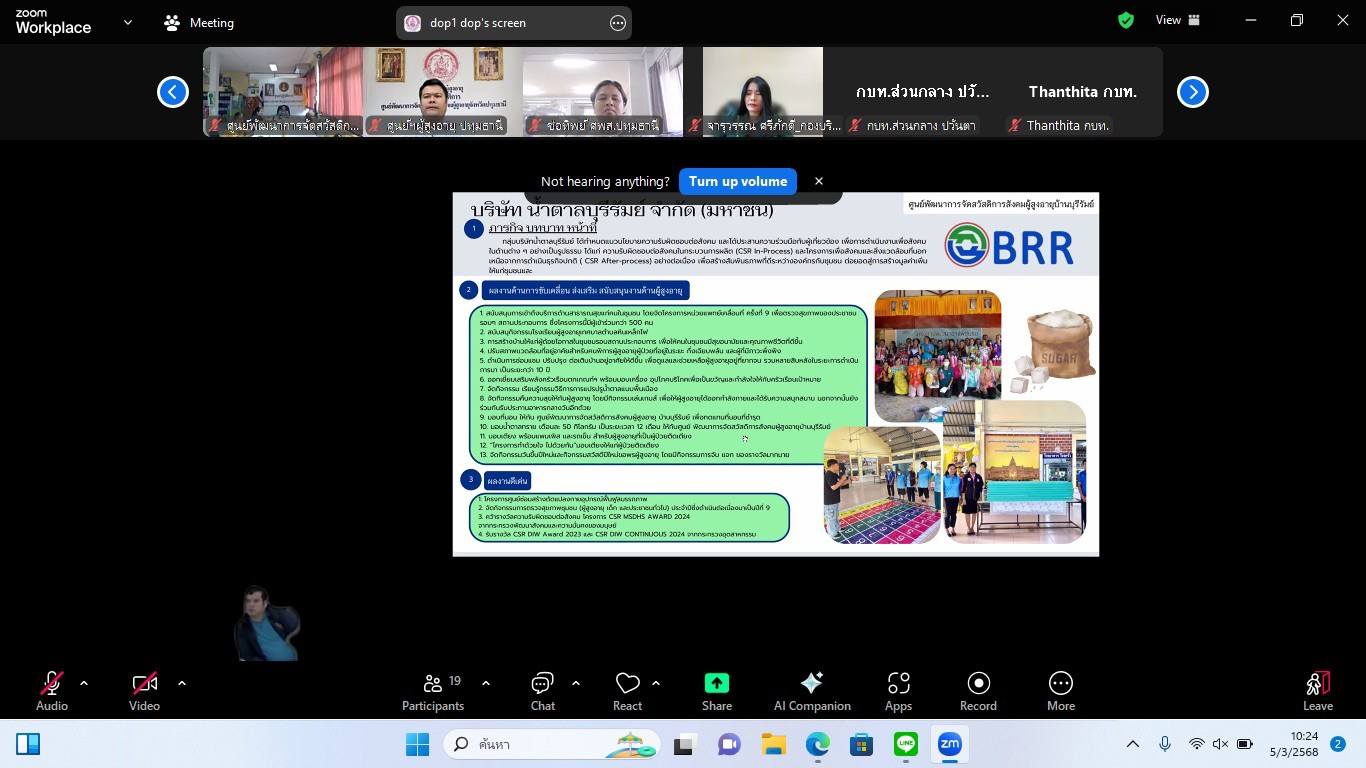Viewport: 1366px width, 768px height.
Task: Click the green encryption shield icon
Action: click(x=1126, y=21)
